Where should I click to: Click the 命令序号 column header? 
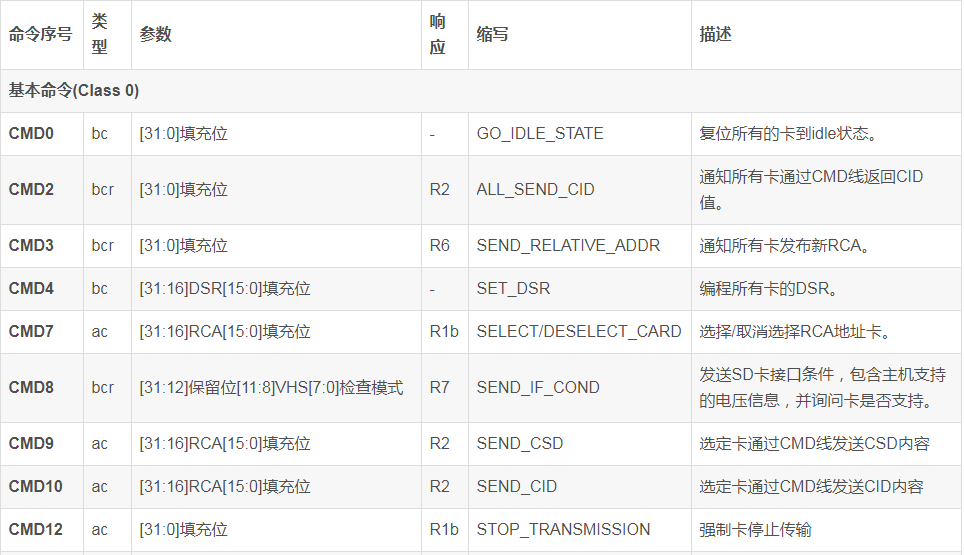click(40, 34)
